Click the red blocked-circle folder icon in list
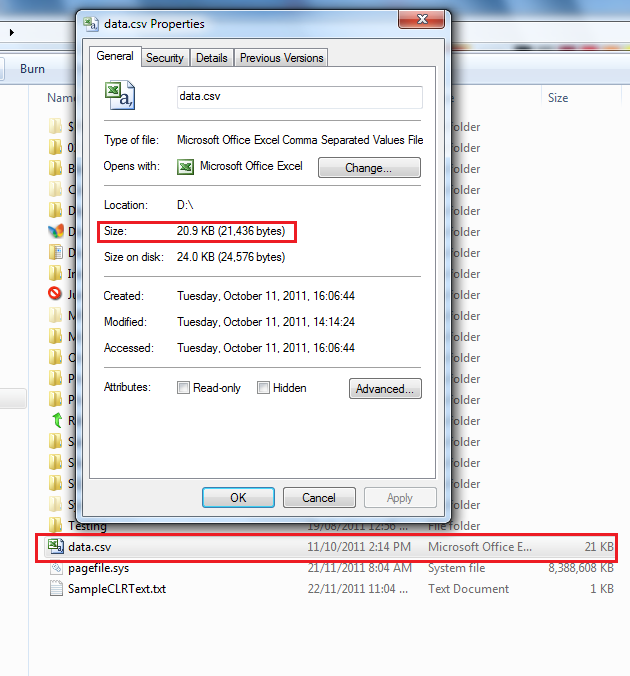 (55, 294)
